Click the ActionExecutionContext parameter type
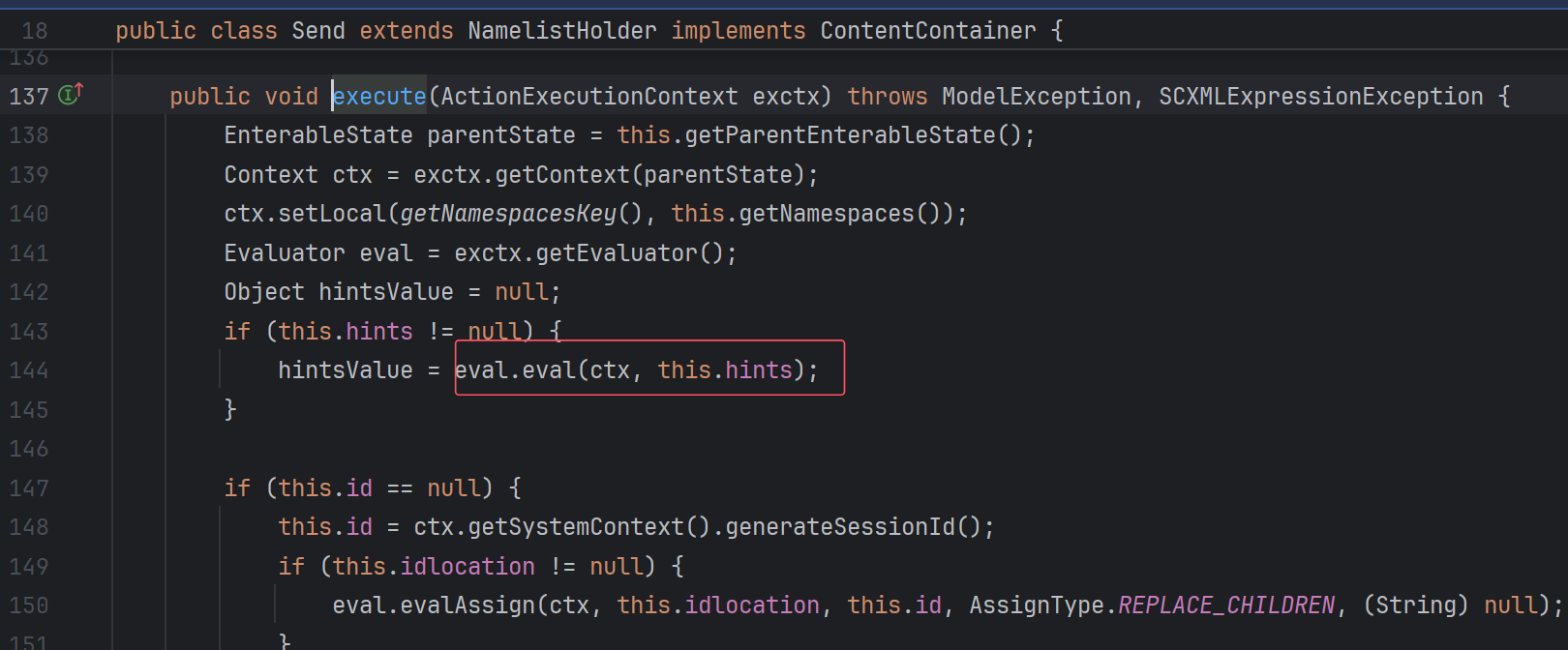 tap(589, 97)
